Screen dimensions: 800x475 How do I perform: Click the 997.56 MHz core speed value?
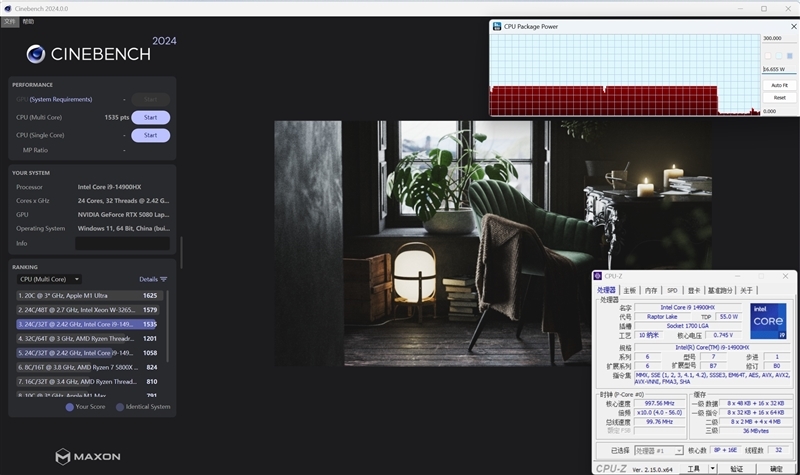[x=660, y=403]
